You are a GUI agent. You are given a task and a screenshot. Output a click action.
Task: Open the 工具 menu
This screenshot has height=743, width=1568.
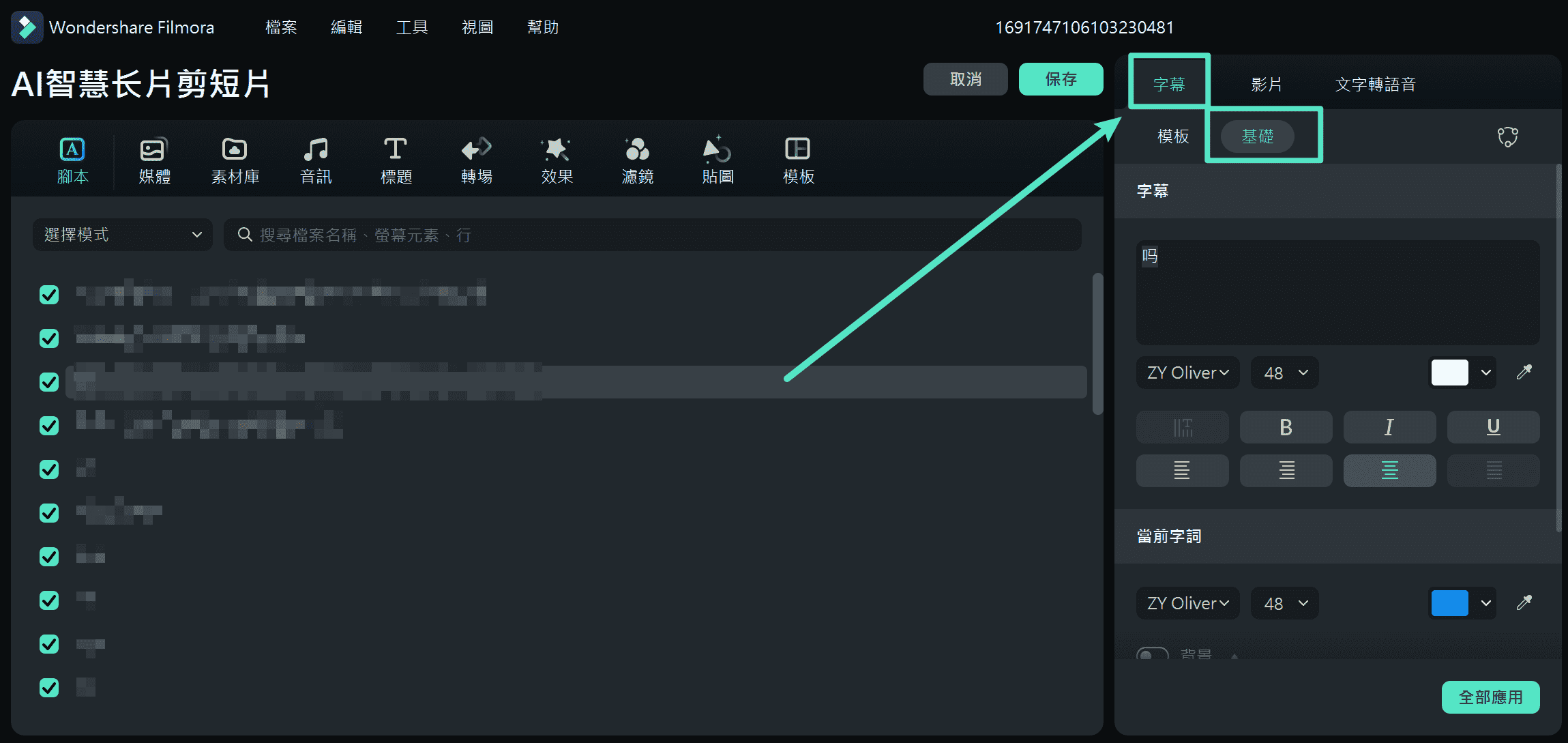click(x=412, y=27)
